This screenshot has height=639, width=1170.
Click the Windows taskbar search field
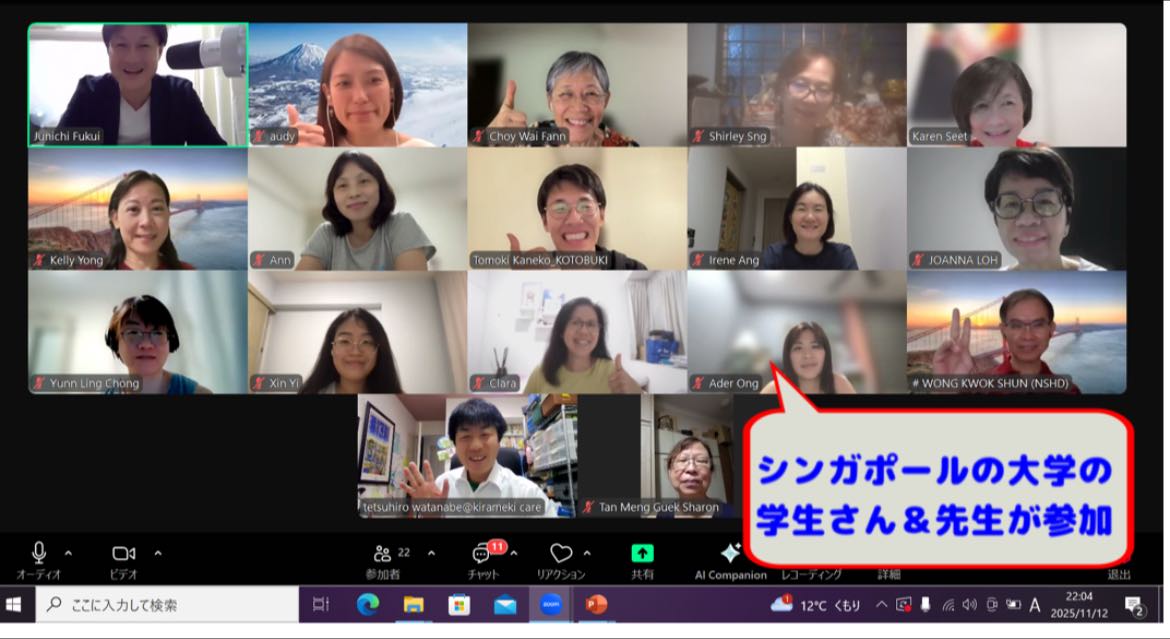tap(168, 605)
